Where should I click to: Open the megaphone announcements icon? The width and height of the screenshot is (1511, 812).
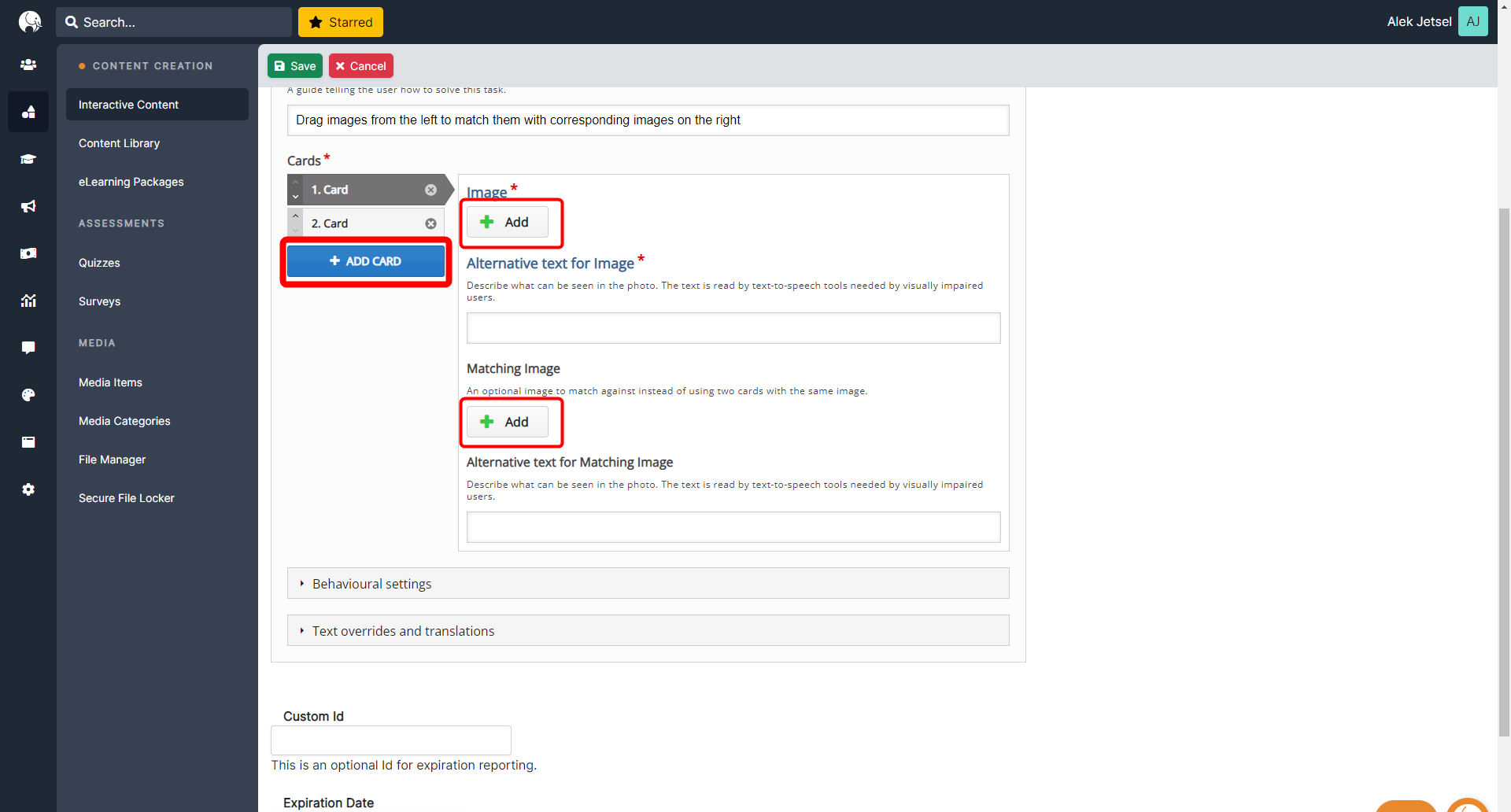[x=28, y=206]
